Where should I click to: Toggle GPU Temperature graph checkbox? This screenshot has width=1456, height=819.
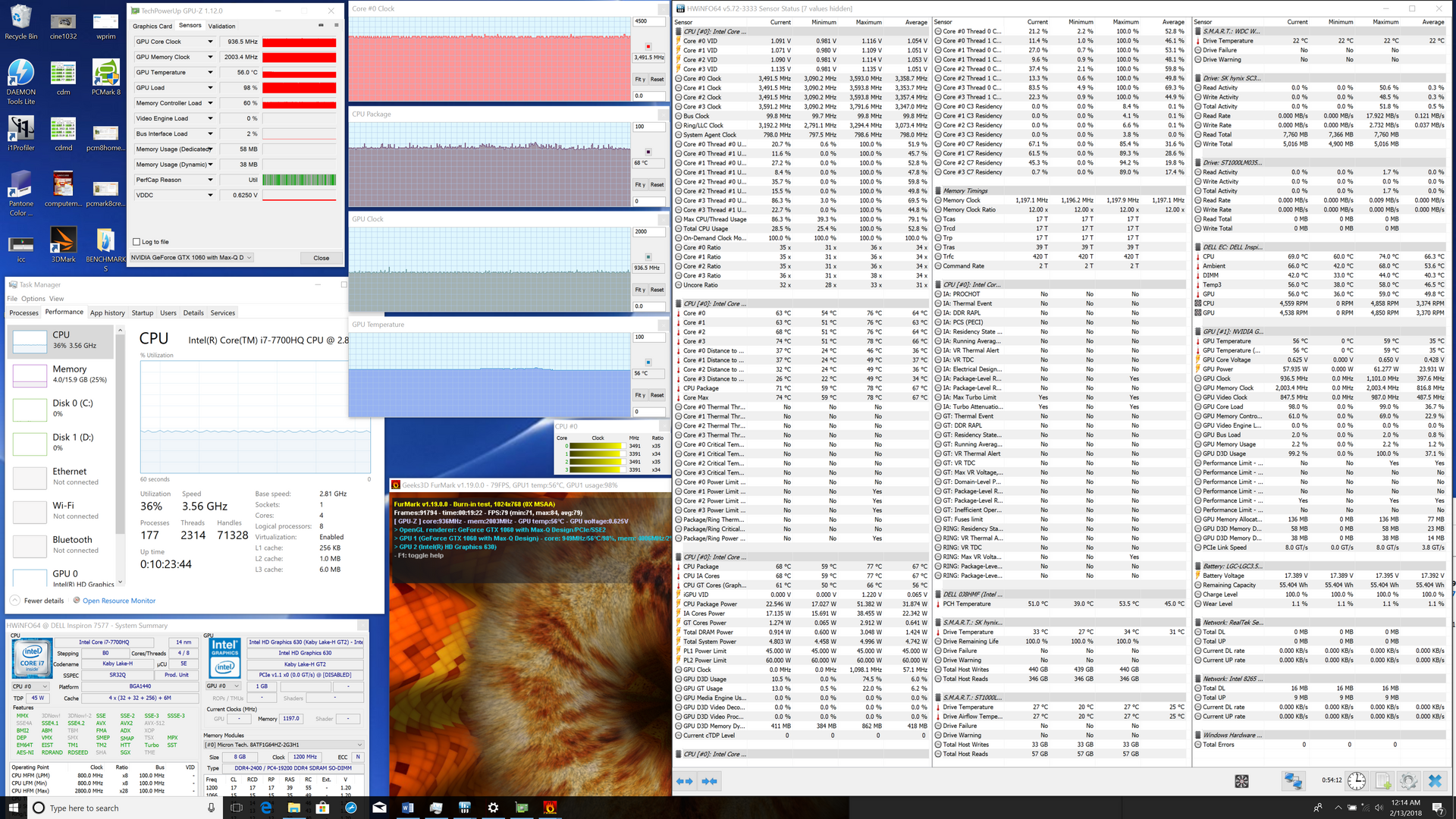tap(648, 362)
